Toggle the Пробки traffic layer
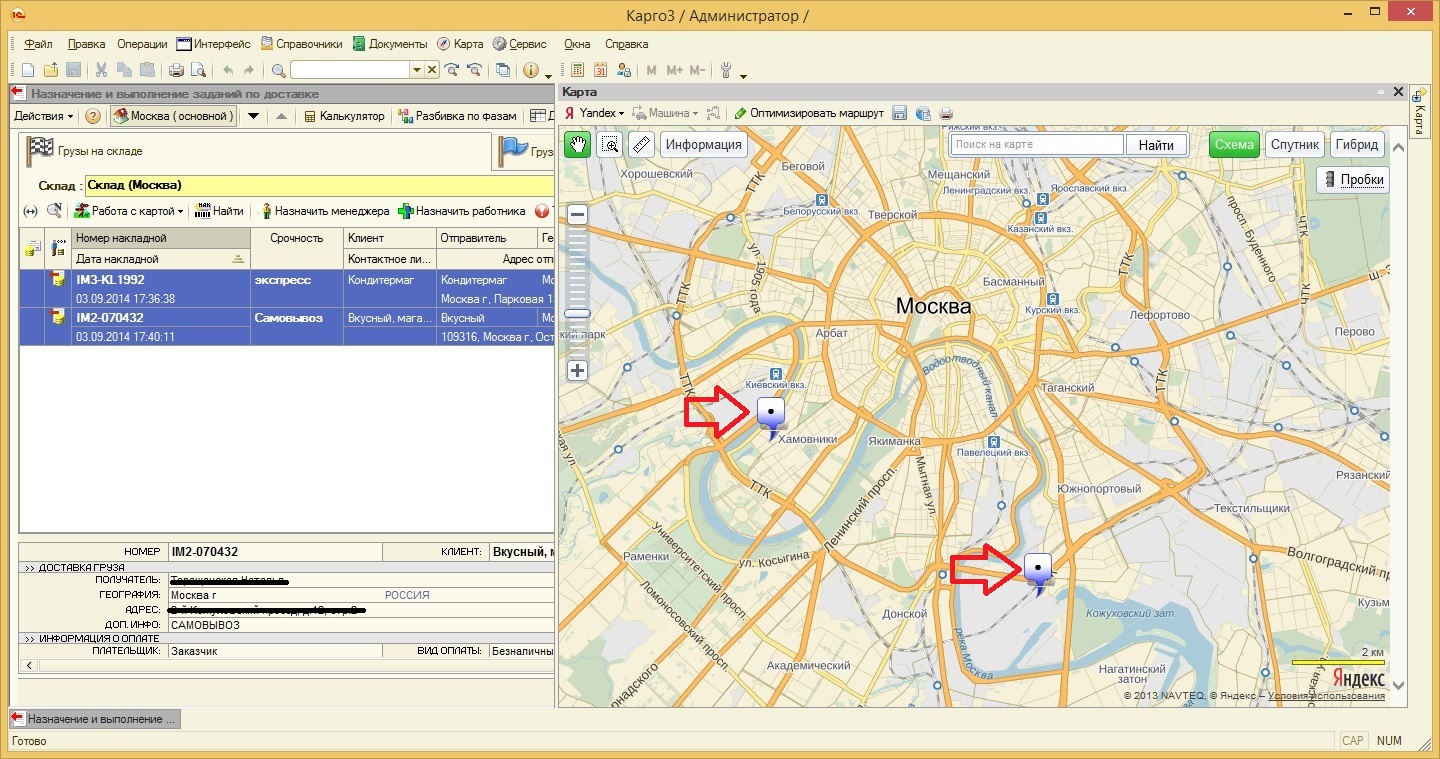1440x759 pixels. [1354, 179]
